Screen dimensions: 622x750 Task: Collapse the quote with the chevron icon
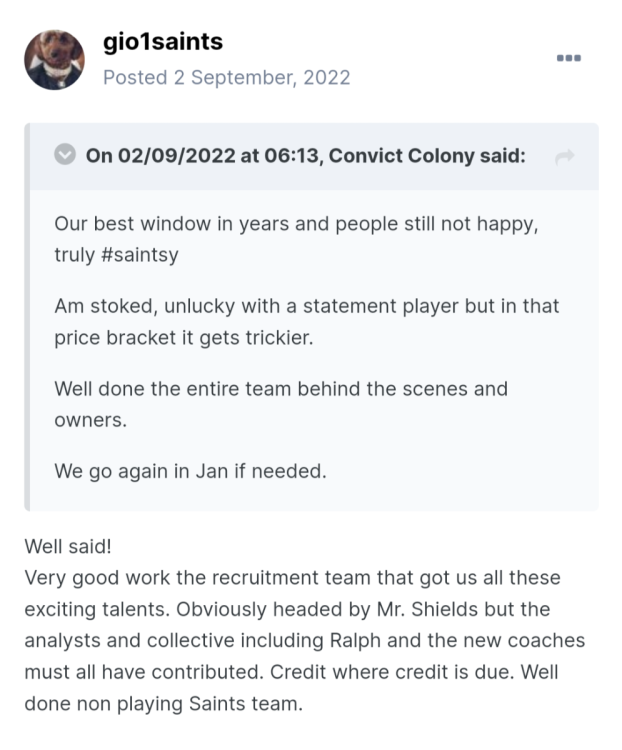[65, 155]
